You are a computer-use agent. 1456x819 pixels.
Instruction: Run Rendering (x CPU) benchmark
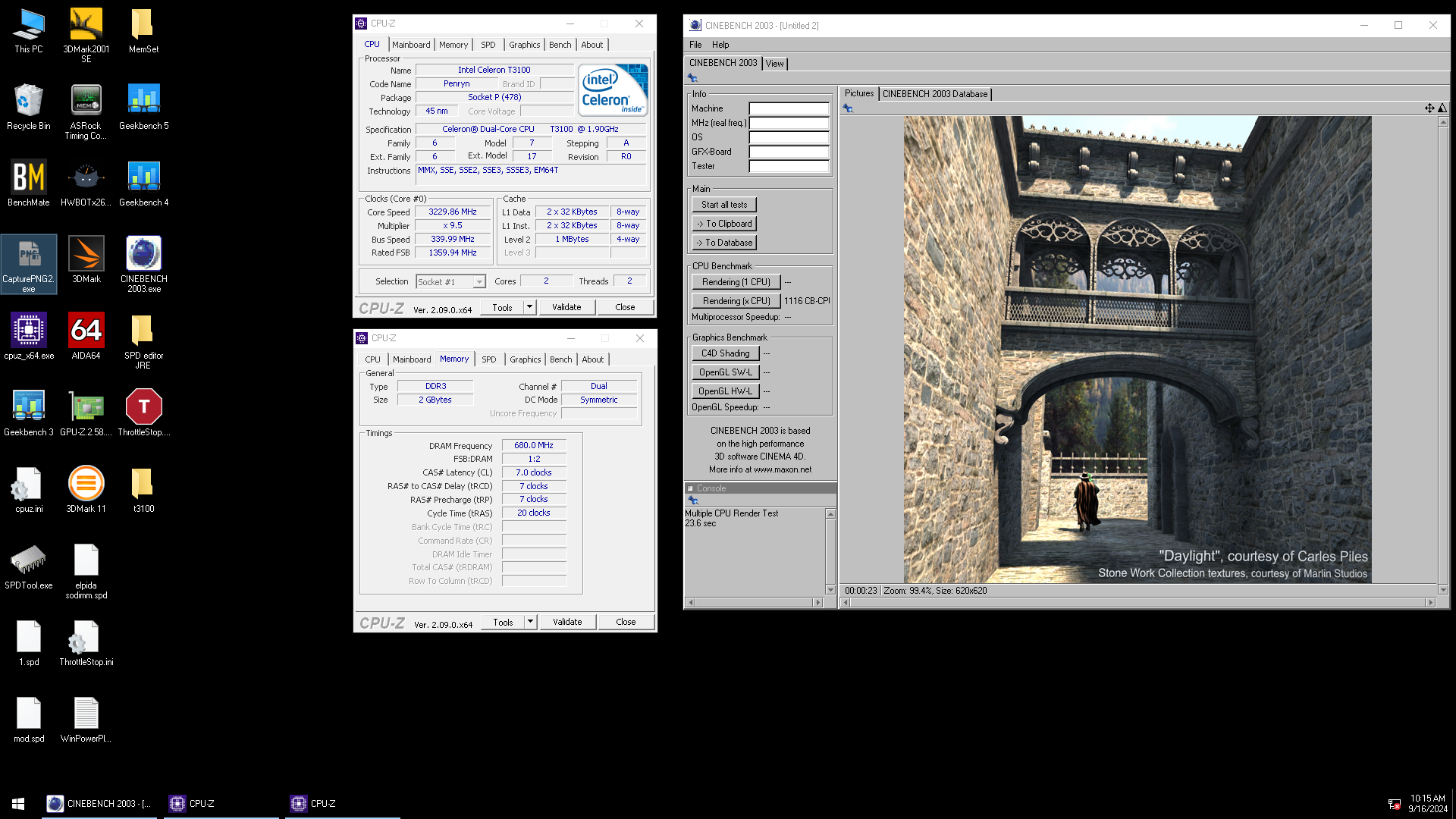[x=736, y=301]
